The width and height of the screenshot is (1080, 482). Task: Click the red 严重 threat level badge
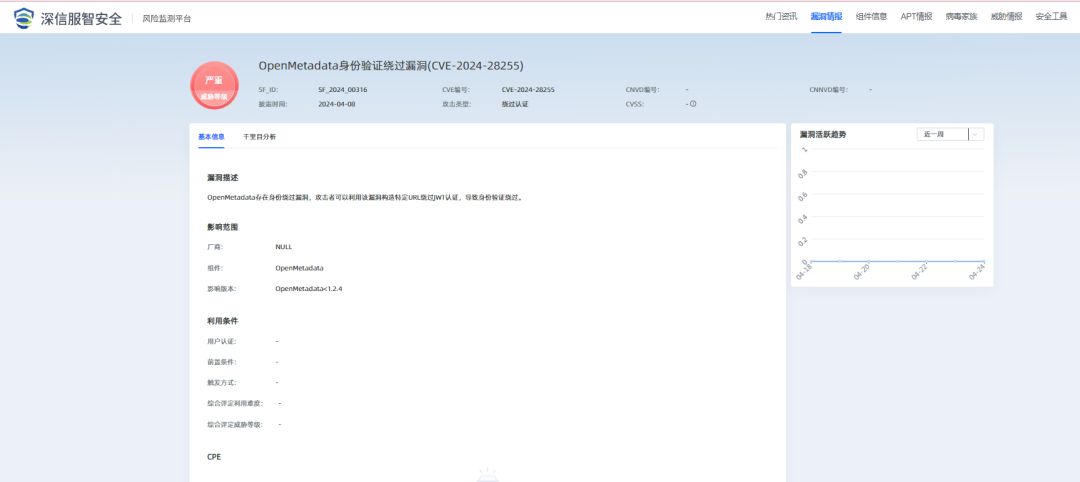tap(214, 85)
